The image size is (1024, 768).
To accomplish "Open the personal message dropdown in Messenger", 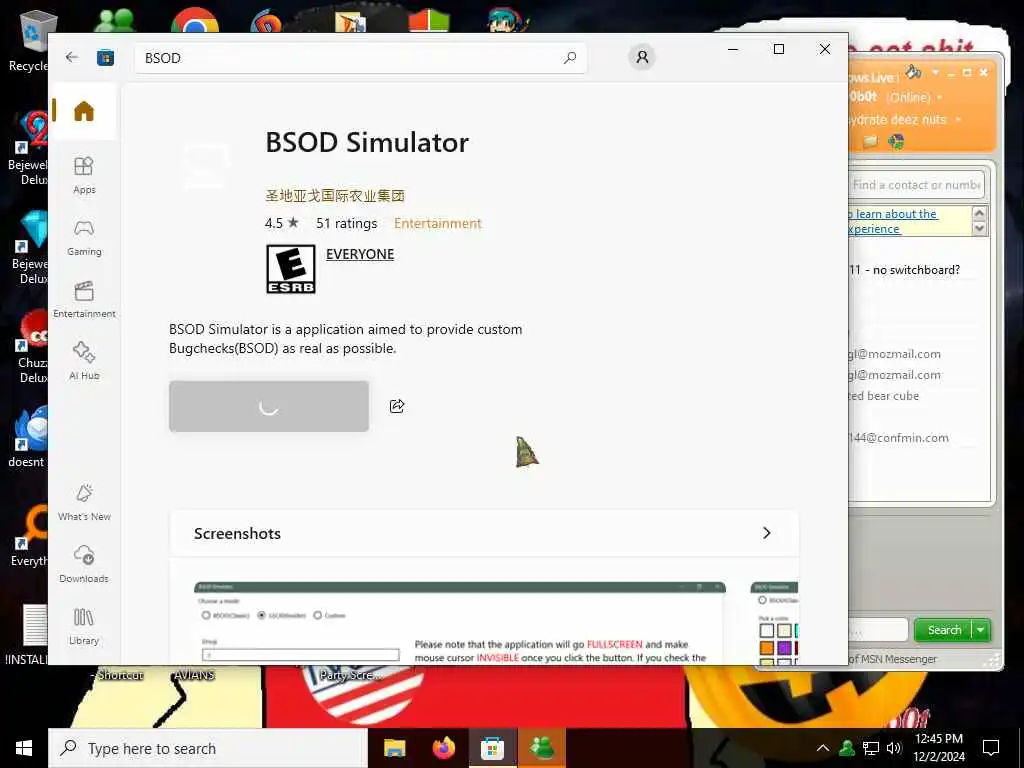I will click(x=958, y=120).
